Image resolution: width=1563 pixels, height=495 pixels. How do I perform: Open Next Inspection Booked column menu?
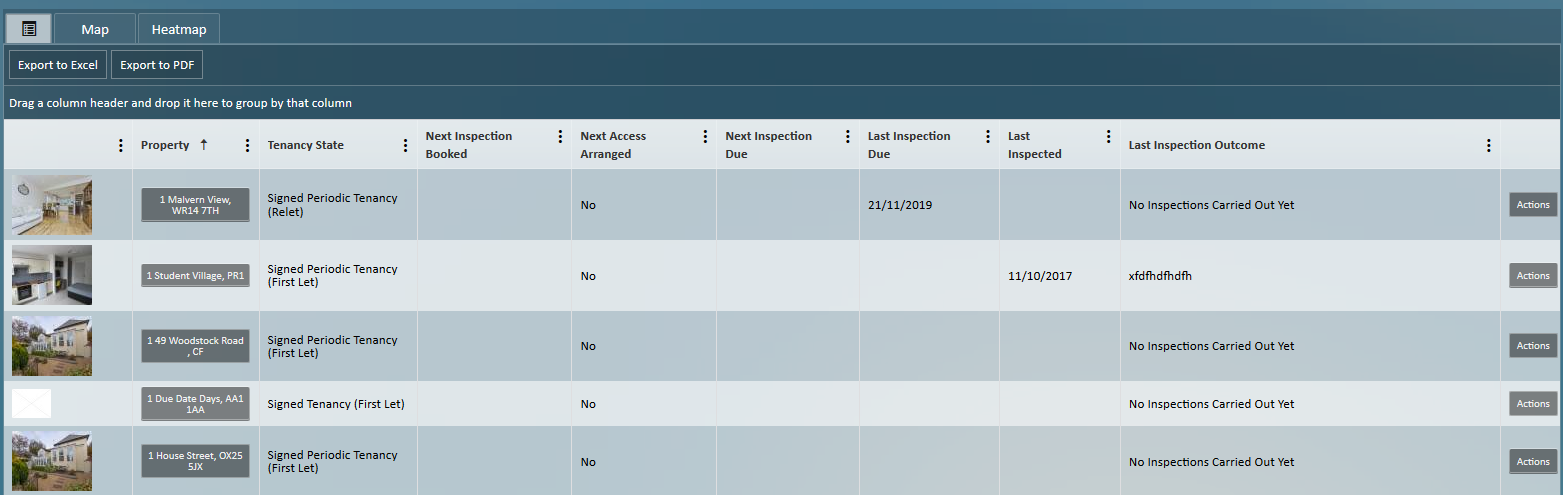point(560,137)
